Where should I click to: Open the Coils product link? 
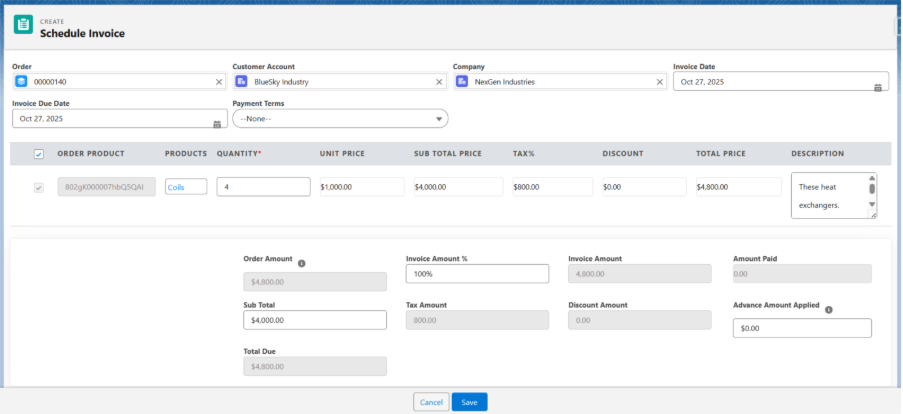pos(177,187)
